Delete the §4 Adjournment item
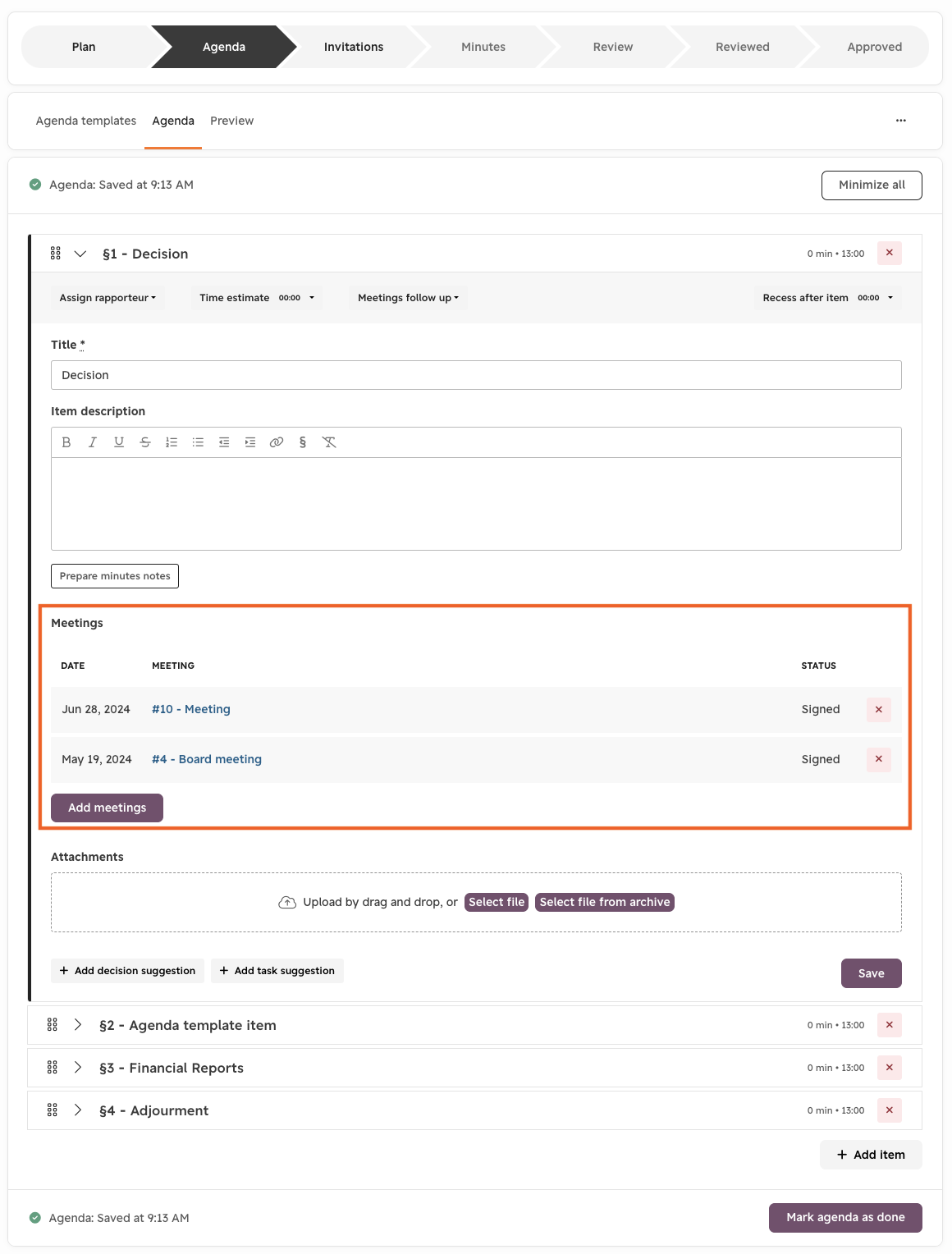 890,1110
